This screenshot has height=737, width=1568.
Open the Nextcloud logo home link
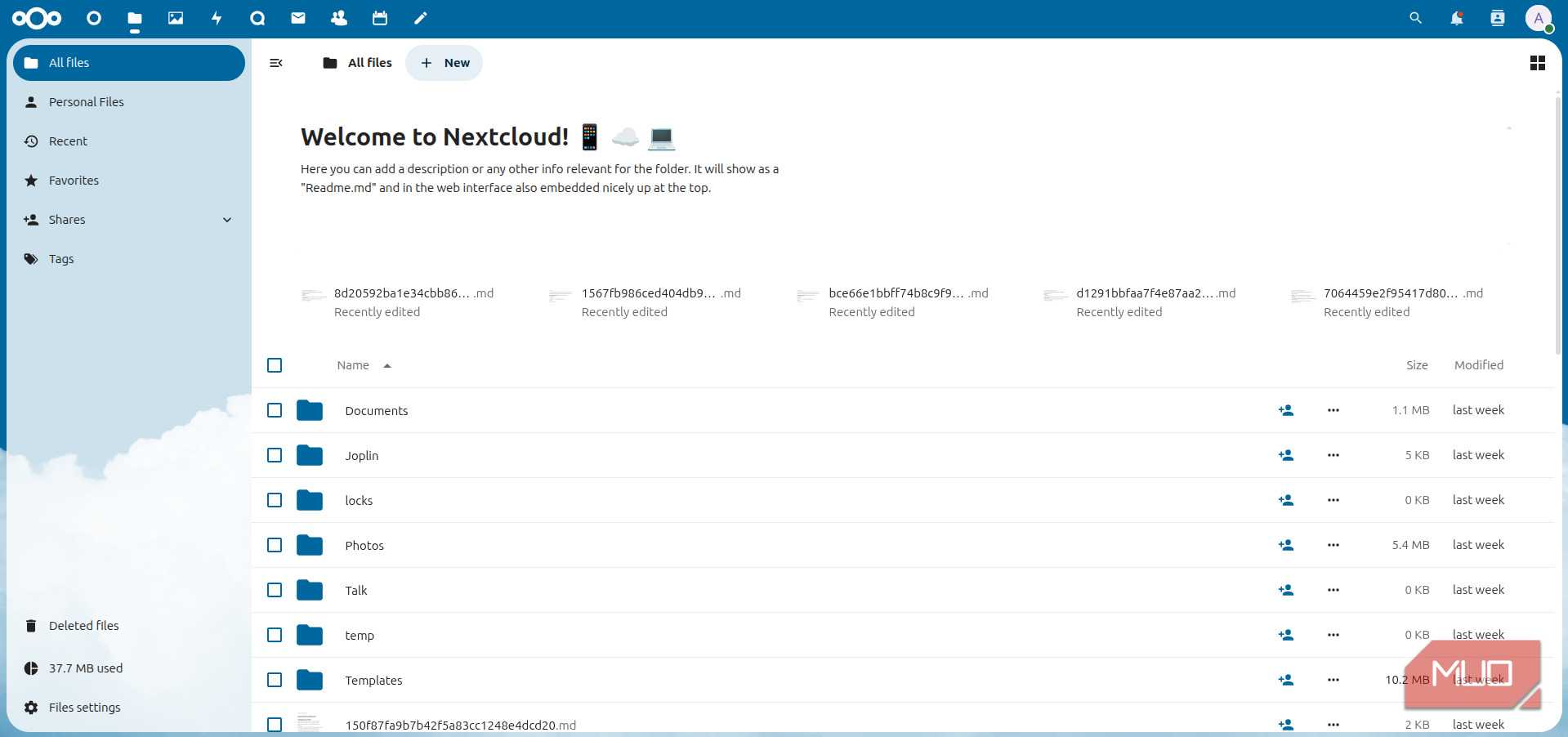tap(37, 18)
